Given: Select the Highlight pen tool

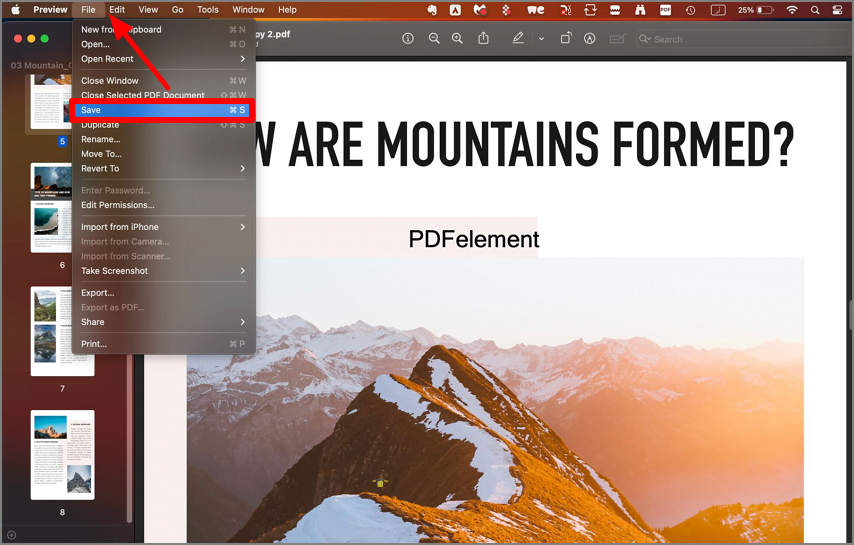Looking at the screenshot, I should [x=517, y=38].
